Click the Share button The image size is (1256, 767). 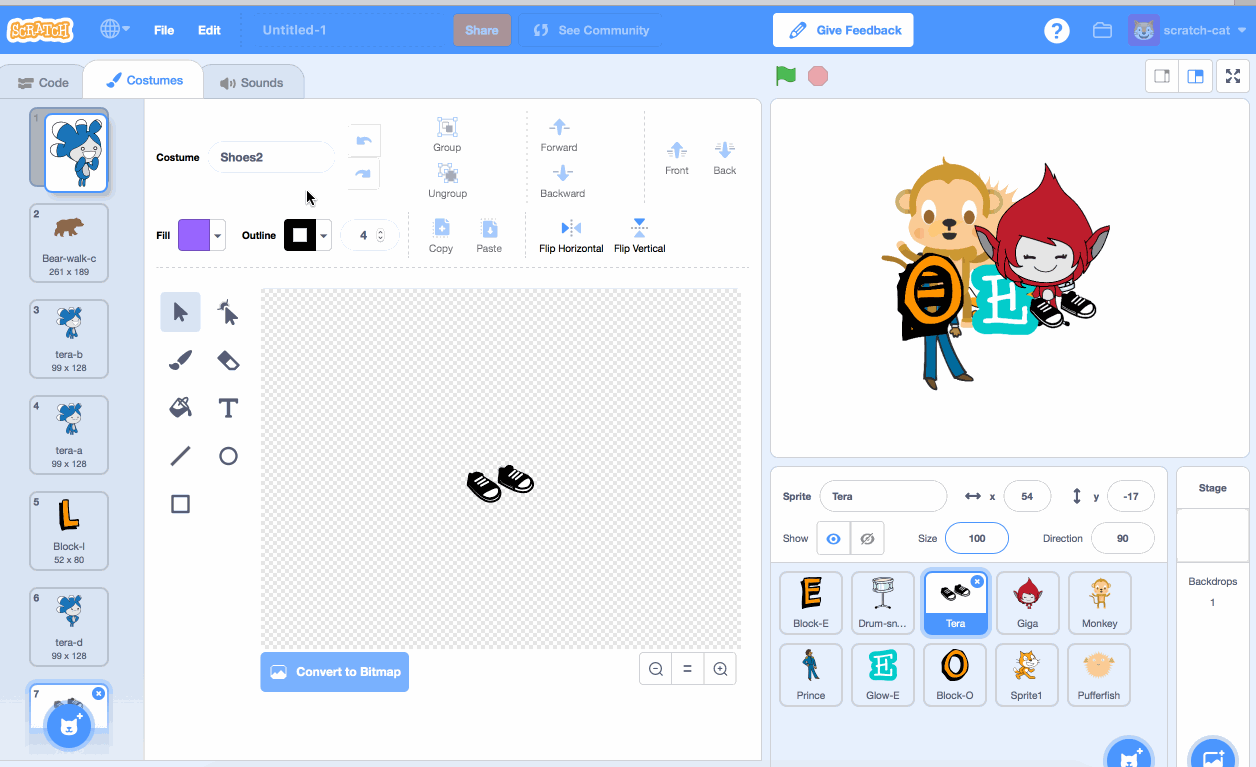click(482, 30)
